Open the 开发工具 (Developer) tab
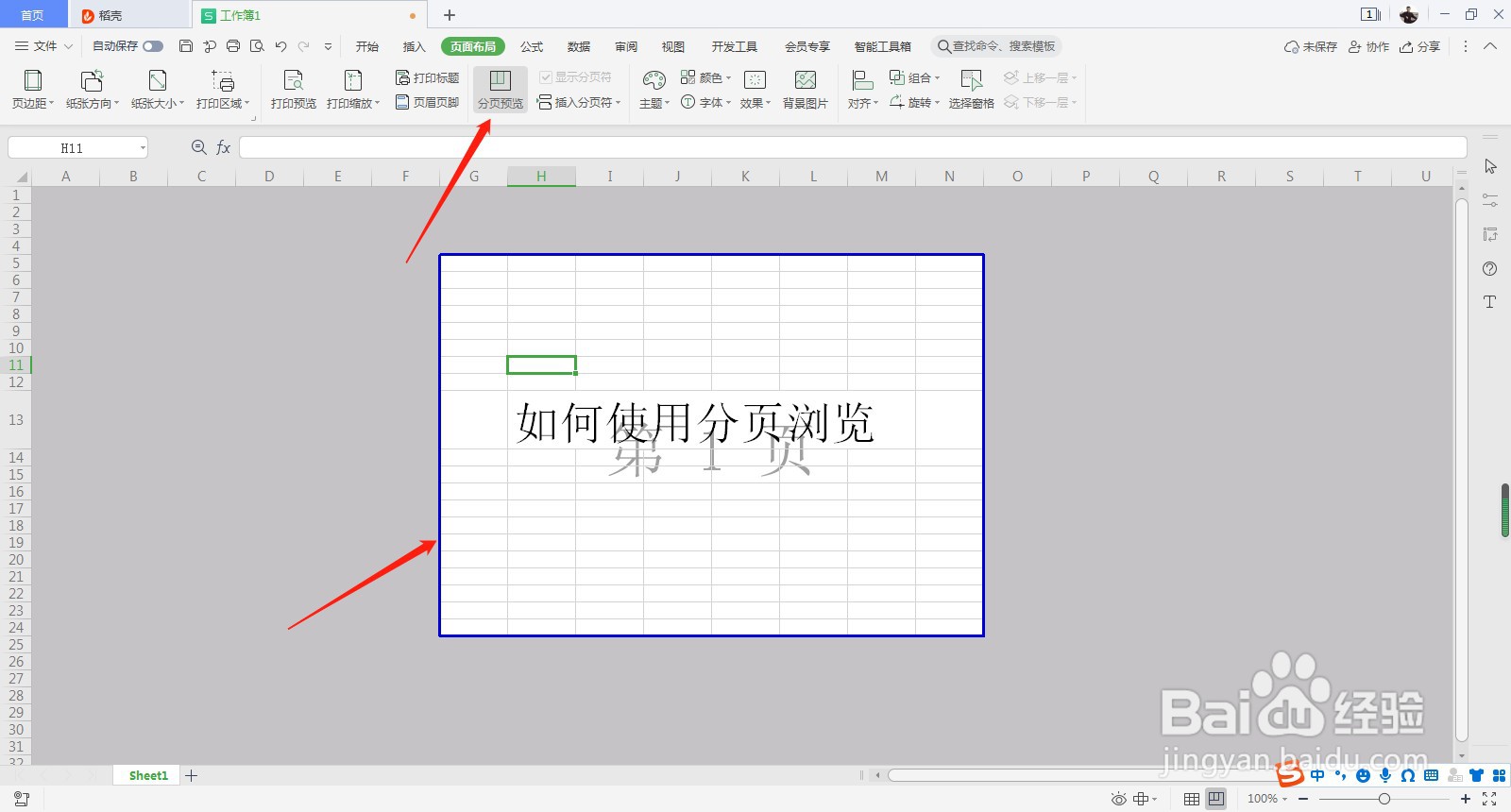Screen dimensions: 1511x812 tap(734, 46)
